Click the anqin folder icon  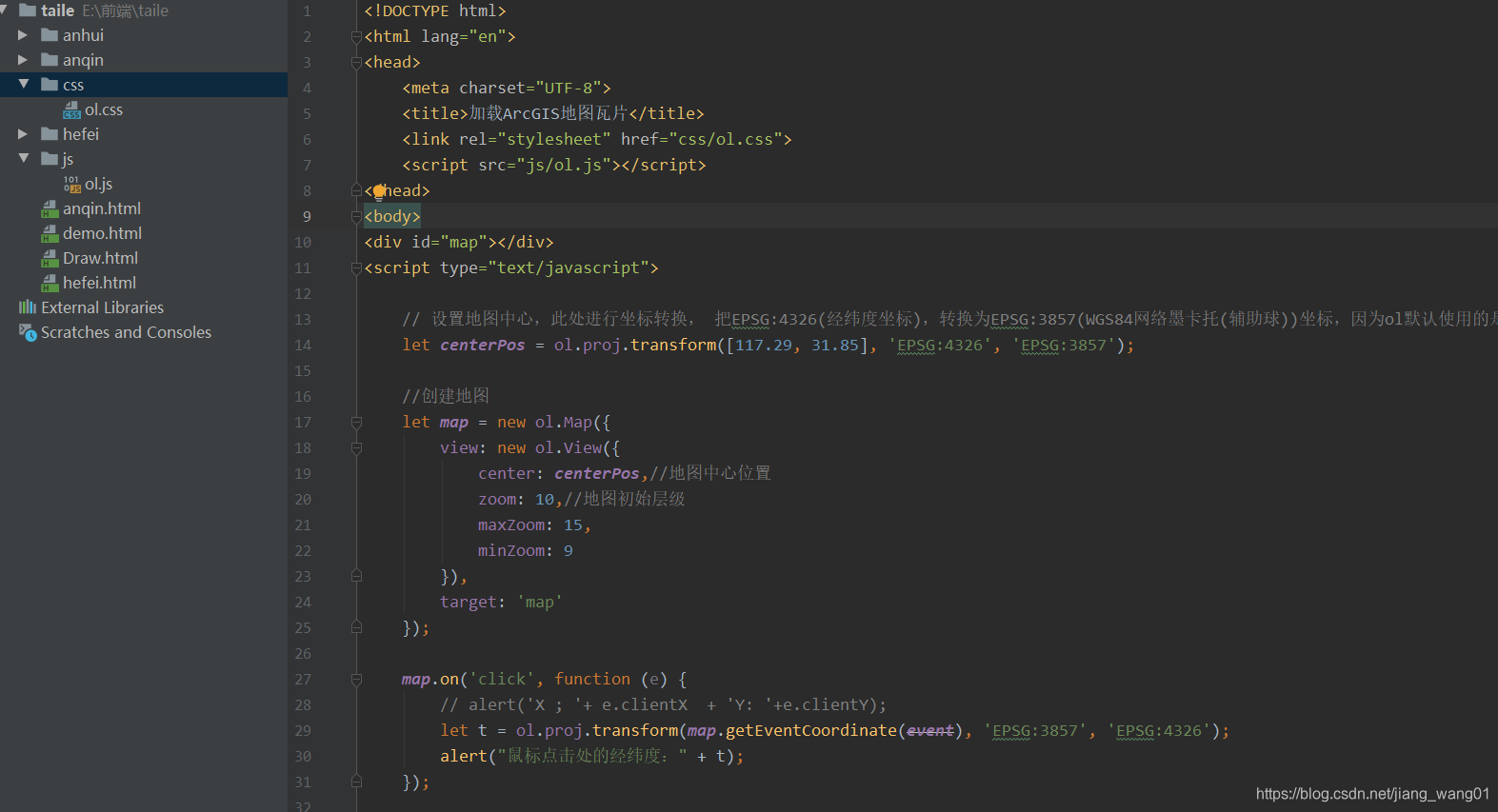50,60
